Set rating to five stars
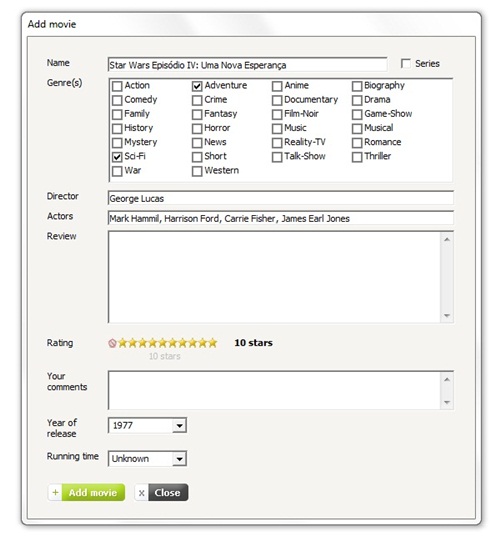 pyautogui.click(x=163, y=343)
